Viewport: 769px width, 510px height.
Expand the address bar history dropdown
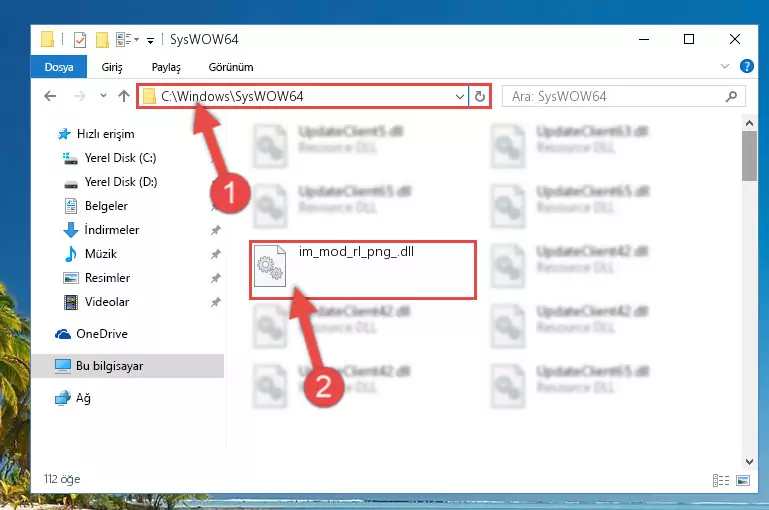[460, 97]
